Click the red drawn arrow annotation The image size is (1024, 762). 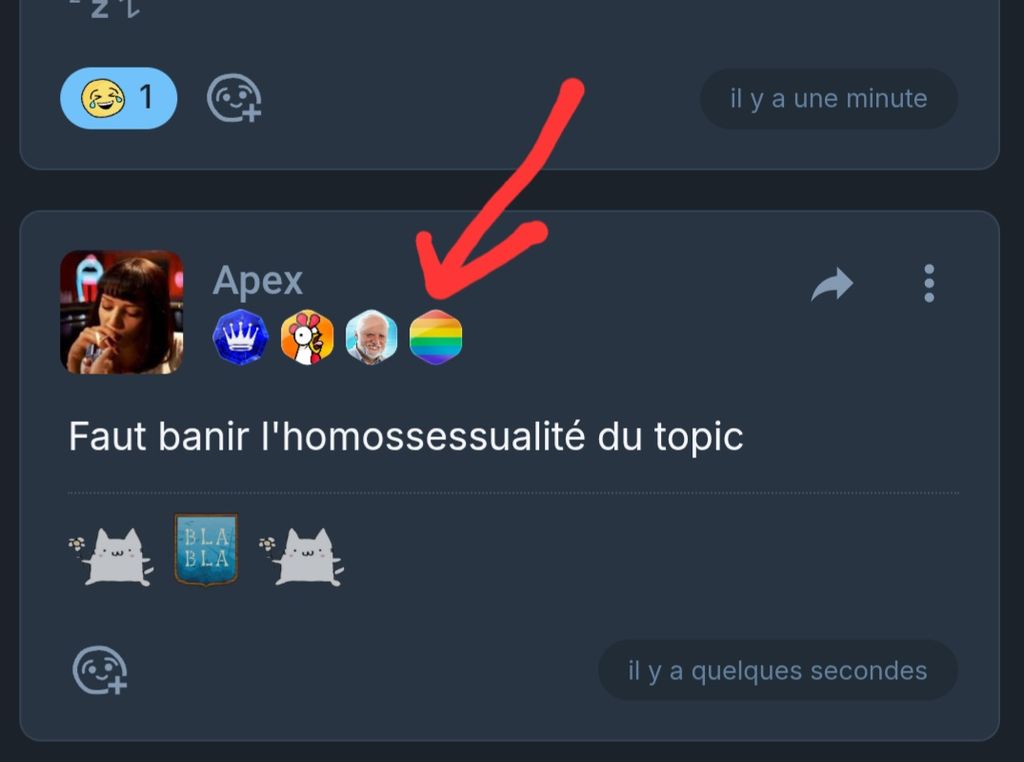(x=500, y=189)
